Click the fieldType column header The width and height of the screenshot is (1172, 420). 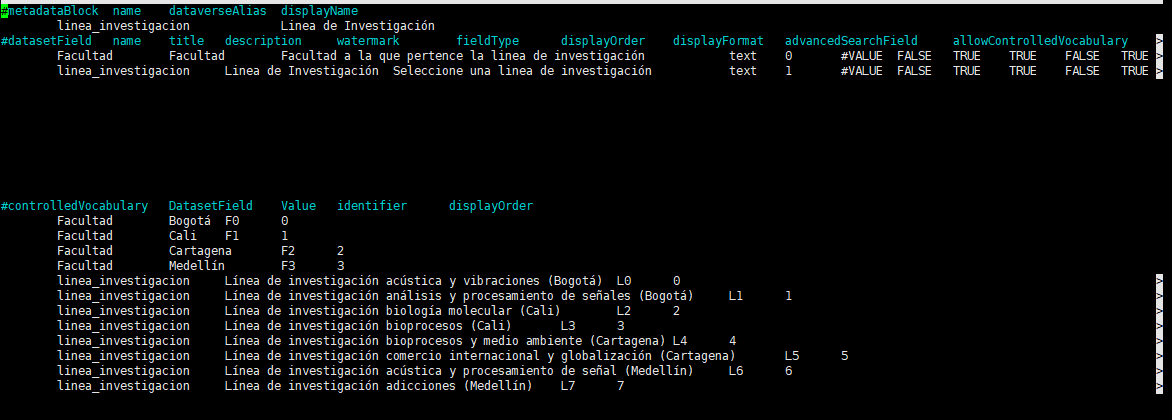pos(488,40)
